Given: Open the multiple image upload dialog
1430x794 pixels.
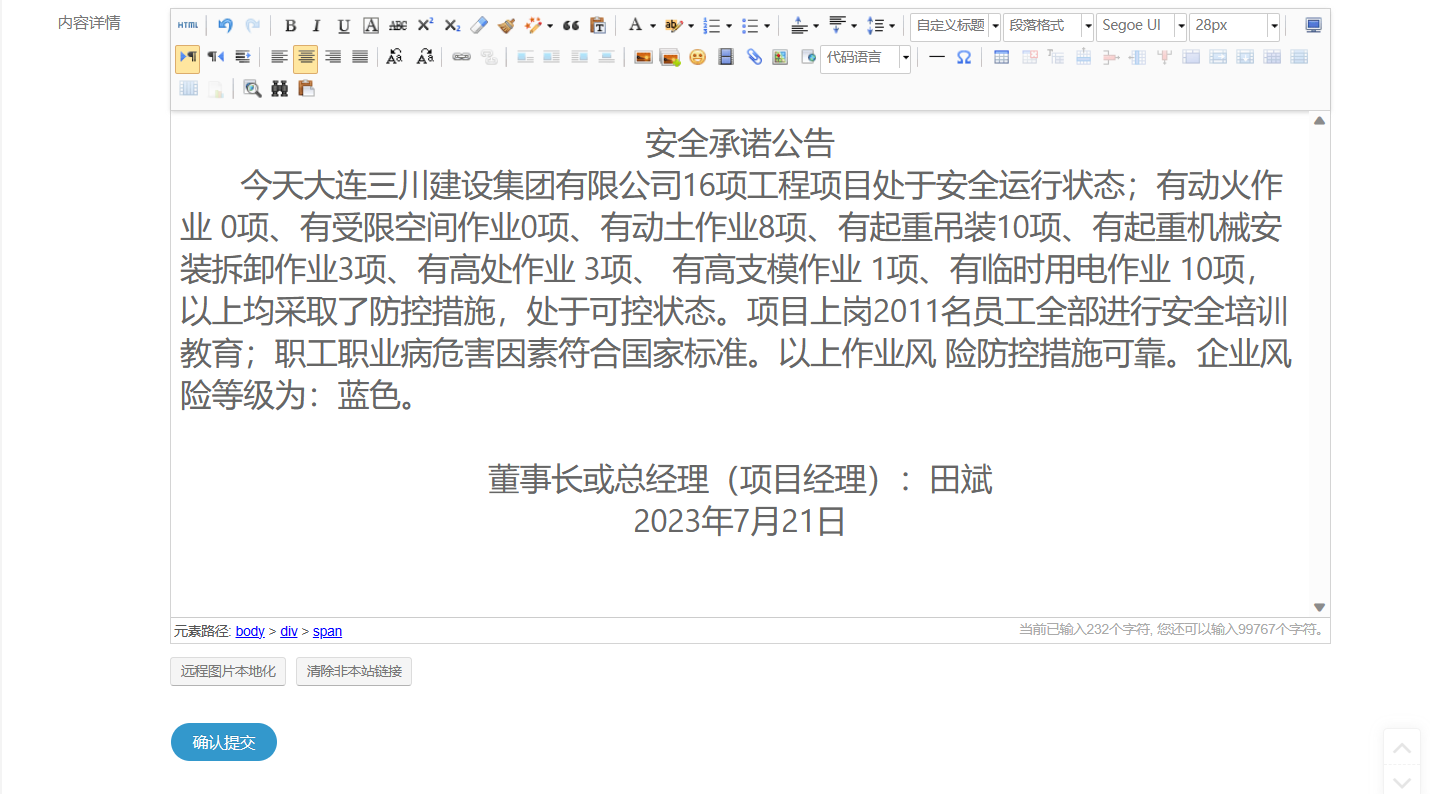Looking at the screenshot, I should coord(670,57).
